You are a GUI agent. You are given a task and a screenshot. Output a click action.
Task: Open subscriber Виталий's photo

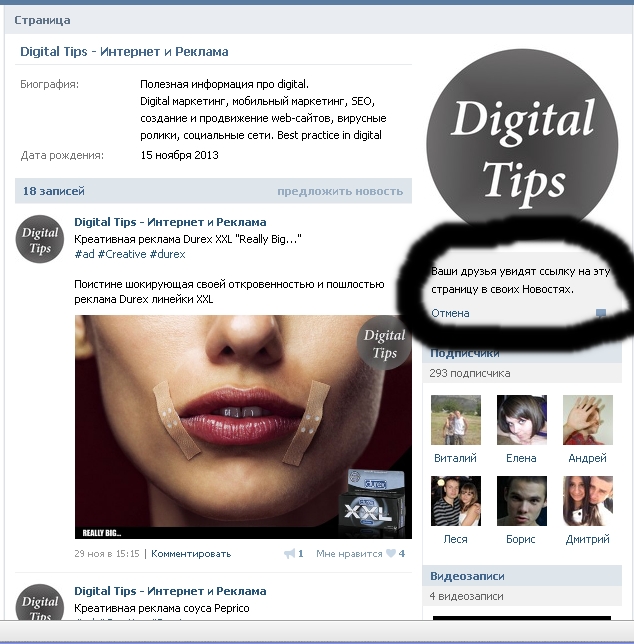(x=456, y=420)
